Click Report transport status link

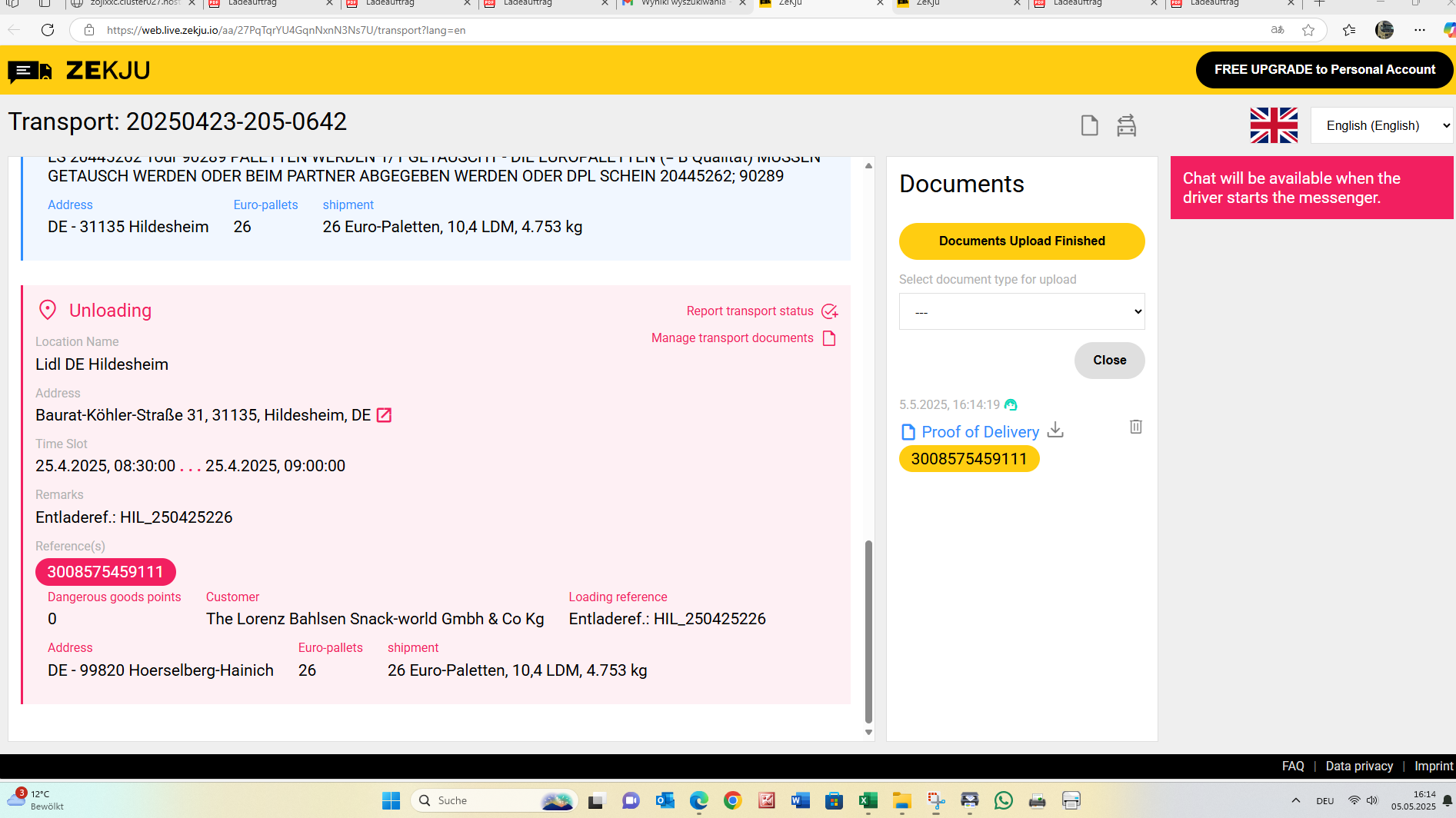click(750, 311)
